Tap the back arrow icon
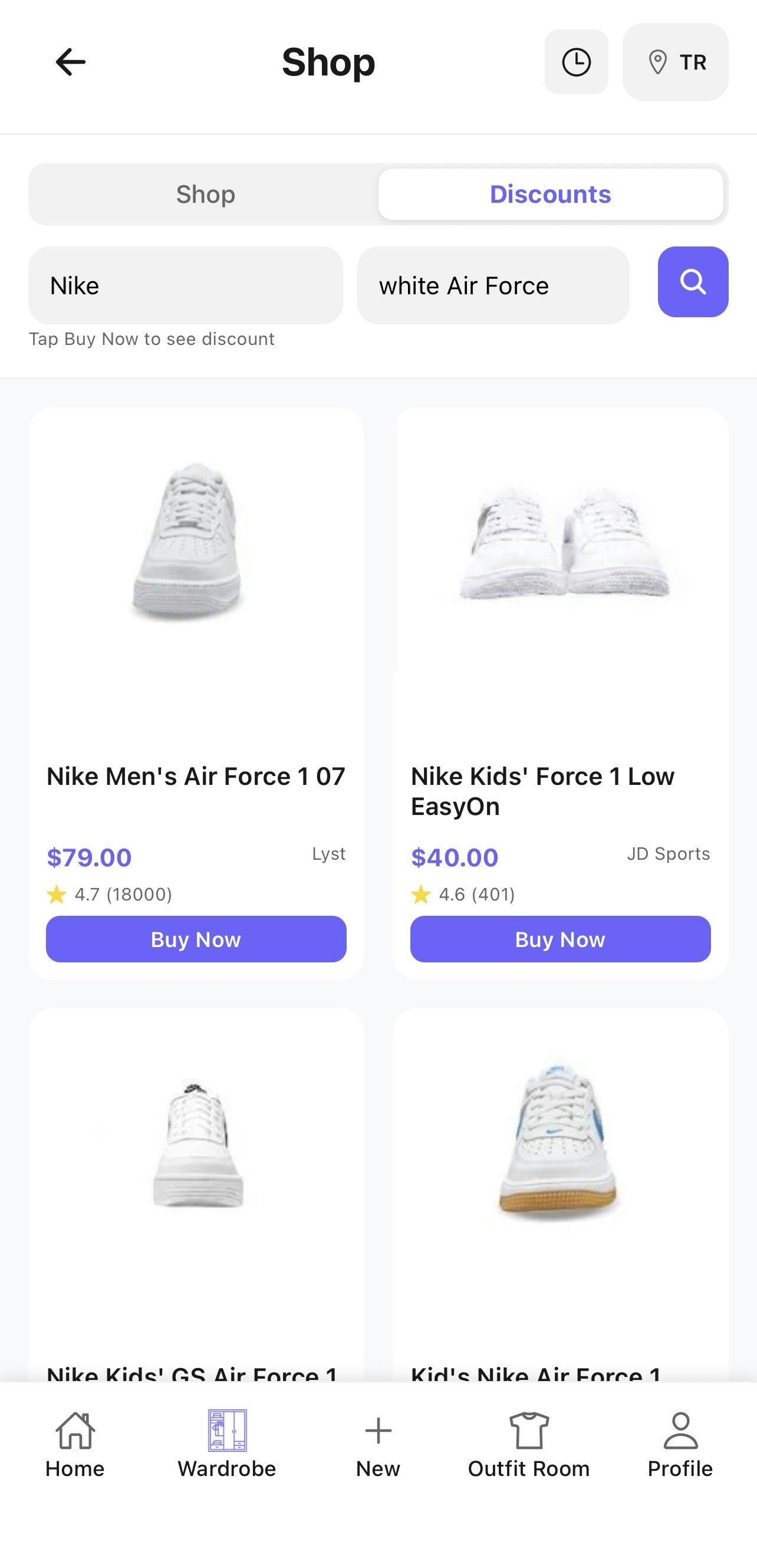 click(71, 62)
